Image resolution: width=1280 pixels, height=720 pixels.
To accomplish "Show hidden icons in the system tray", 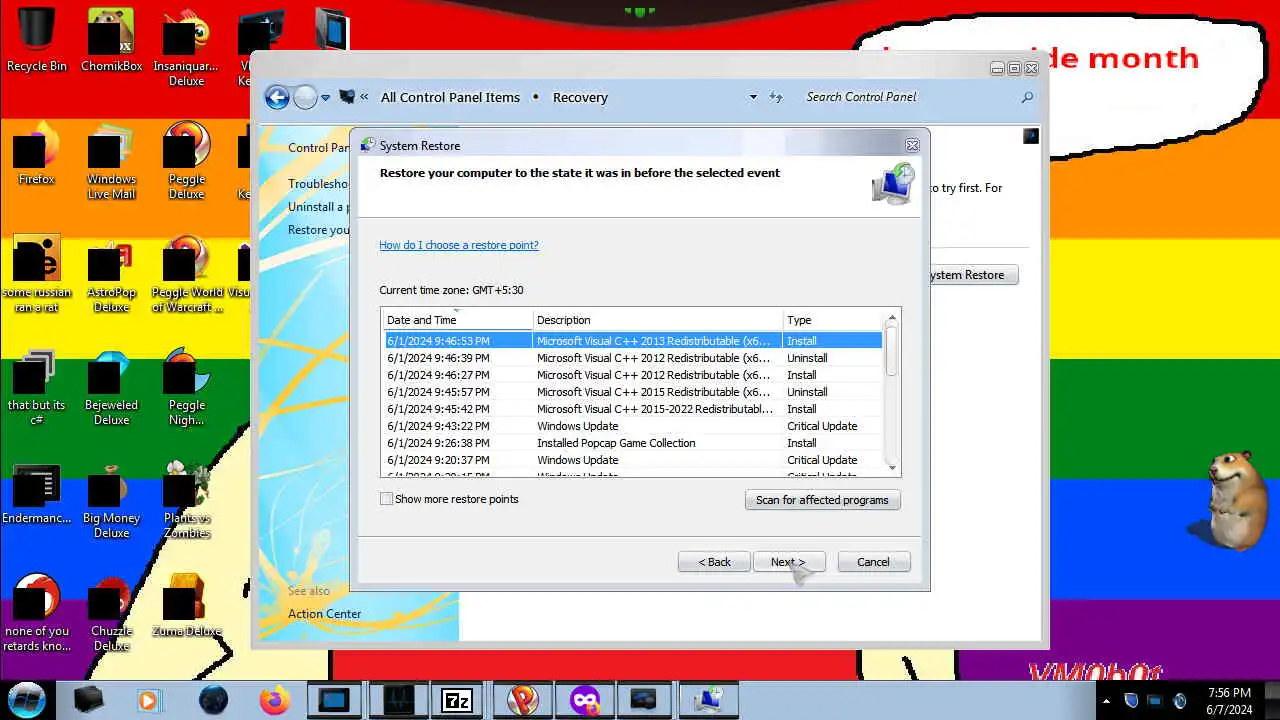I will [1105, 701].
